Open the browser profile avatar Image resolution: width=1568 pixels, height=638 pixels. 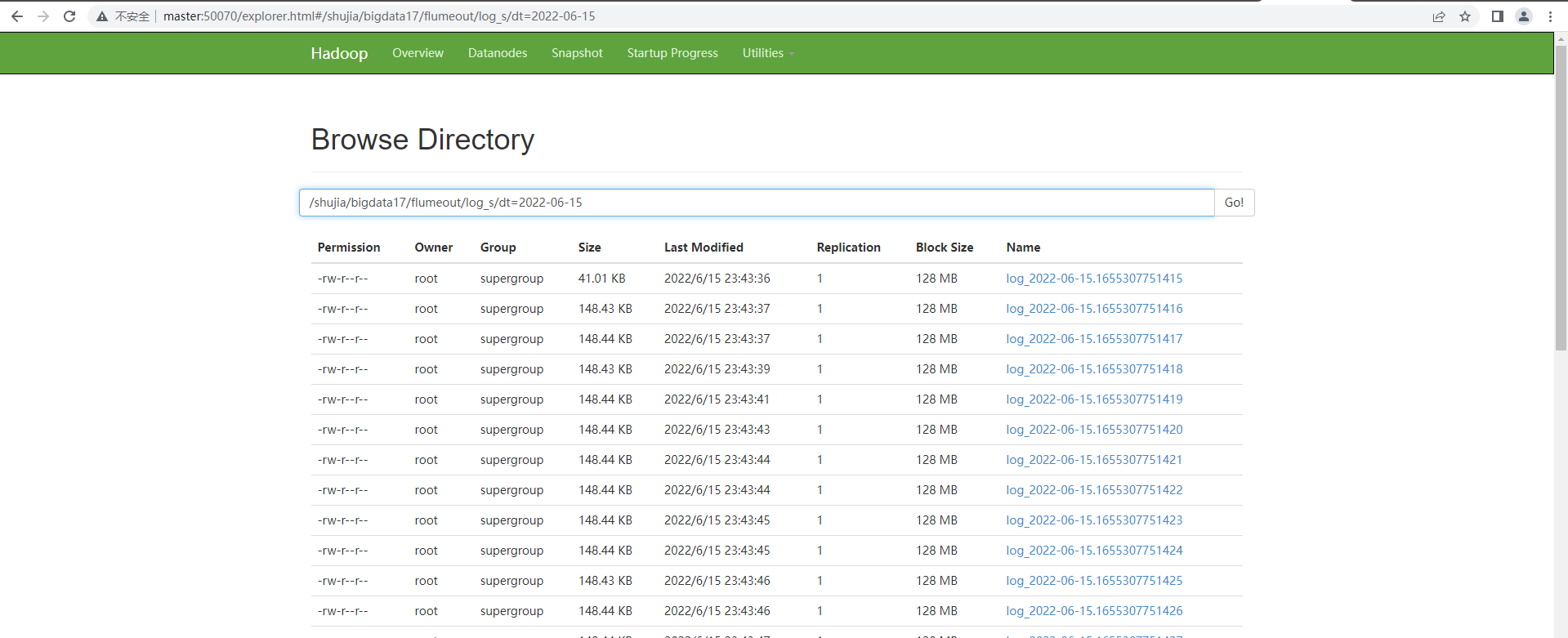point(1524,16)
